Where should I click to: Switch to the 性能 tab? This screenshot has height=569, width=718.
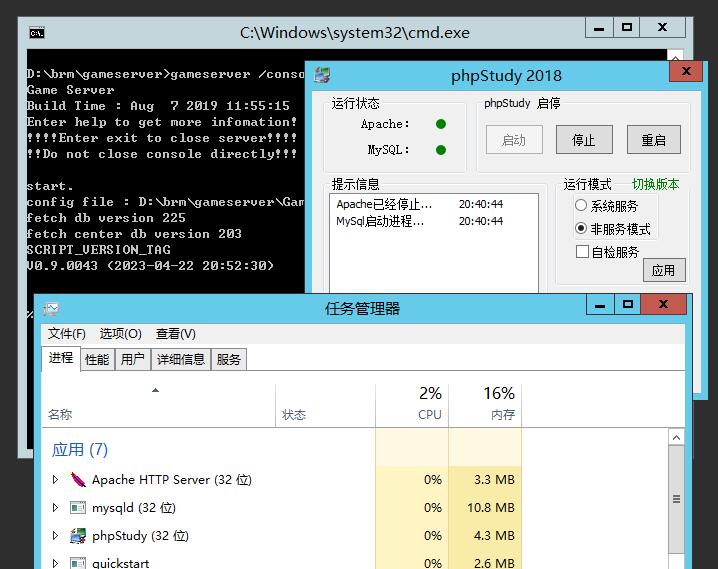pos(97,359)
